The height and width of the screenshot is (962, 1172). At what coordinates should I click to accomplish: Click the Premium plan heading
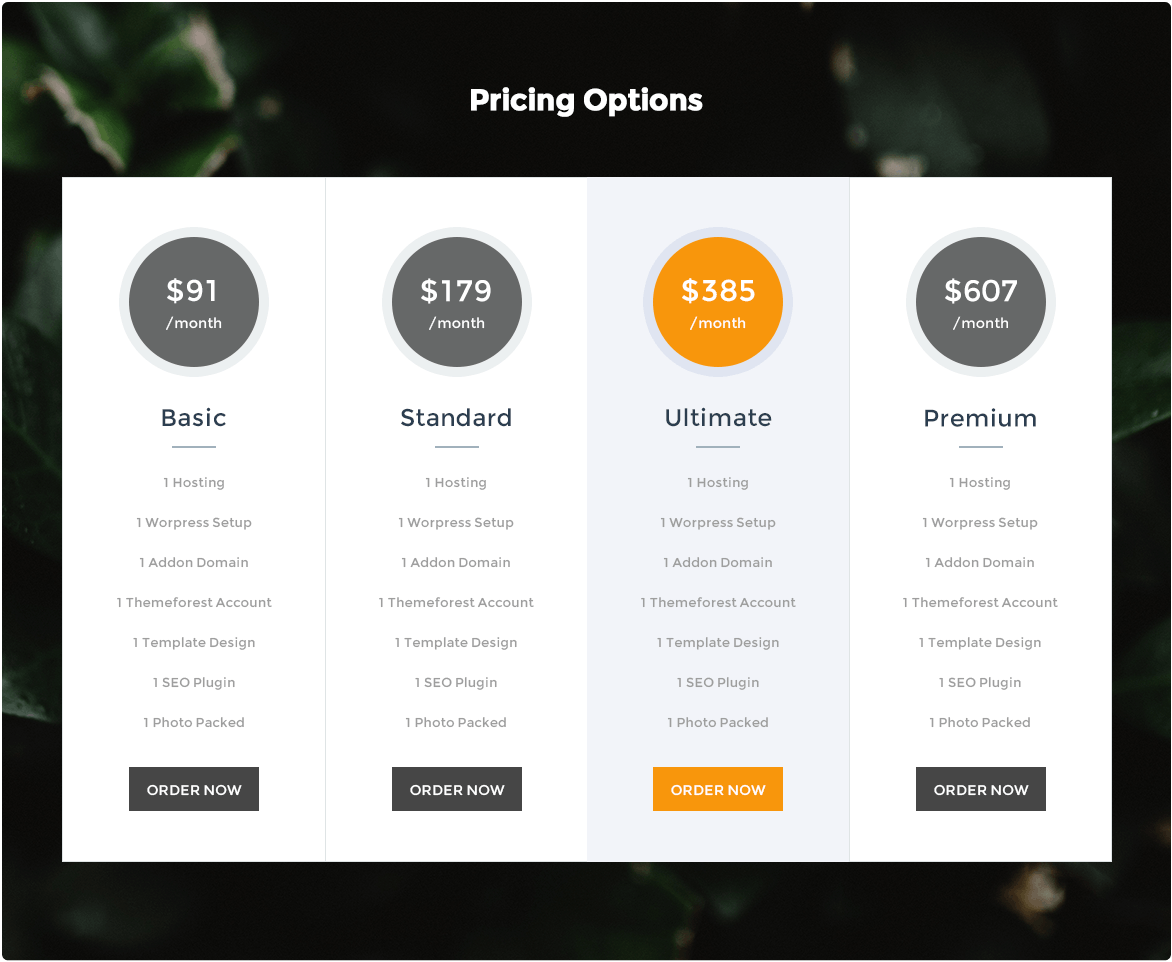[981, 418]
